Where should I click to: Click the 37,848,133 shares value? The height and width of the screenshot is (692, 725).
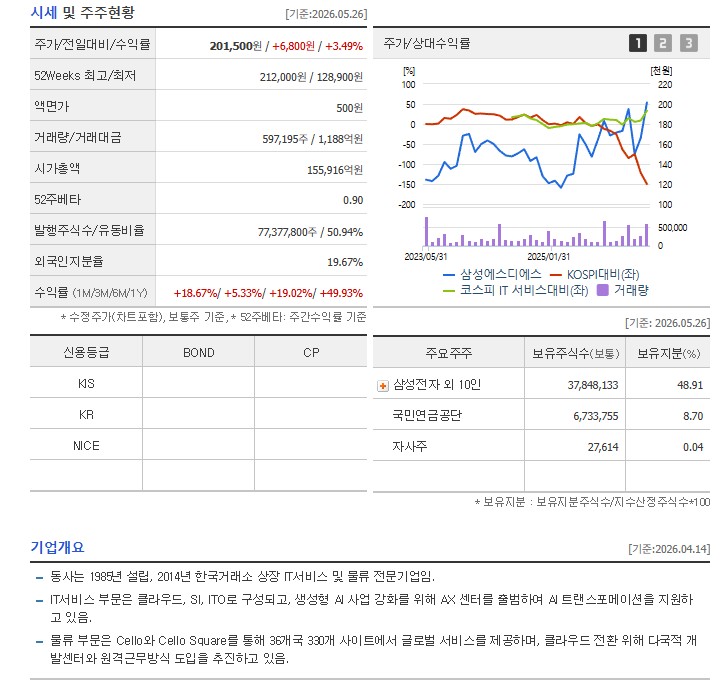click(x=593, y=386)
